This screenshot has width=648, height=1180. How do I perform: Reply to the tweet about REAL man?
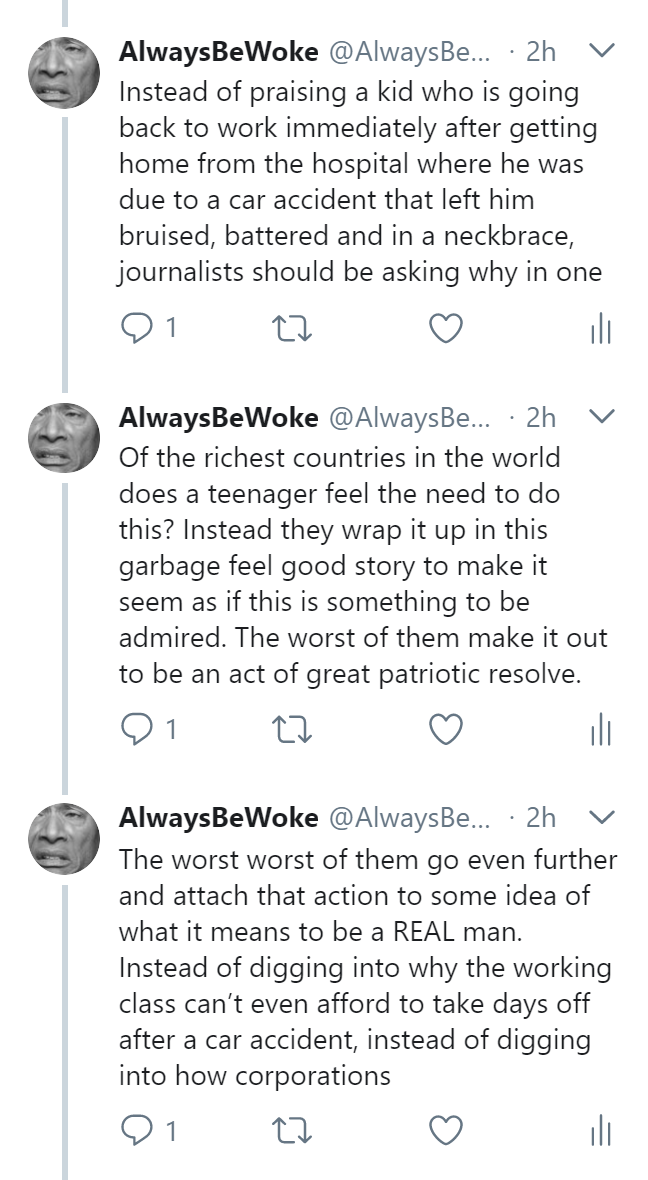(x=135, y=1130)
